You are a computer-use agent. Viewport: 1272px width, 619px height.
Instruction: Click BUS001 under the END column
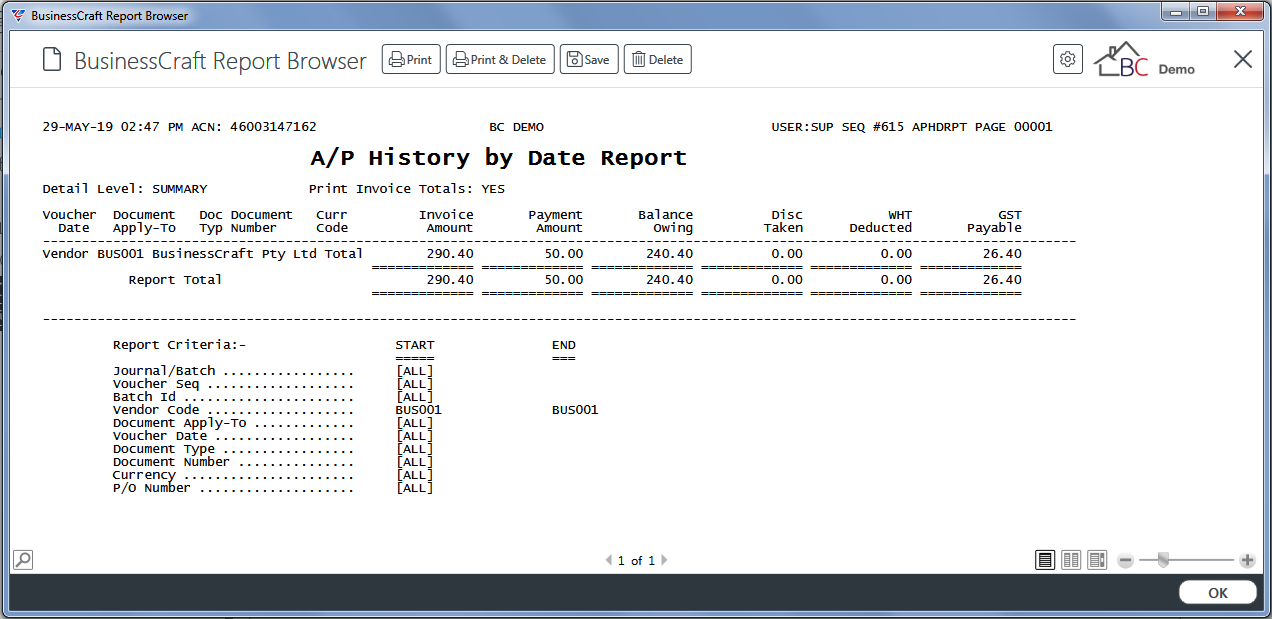point(575,410)
